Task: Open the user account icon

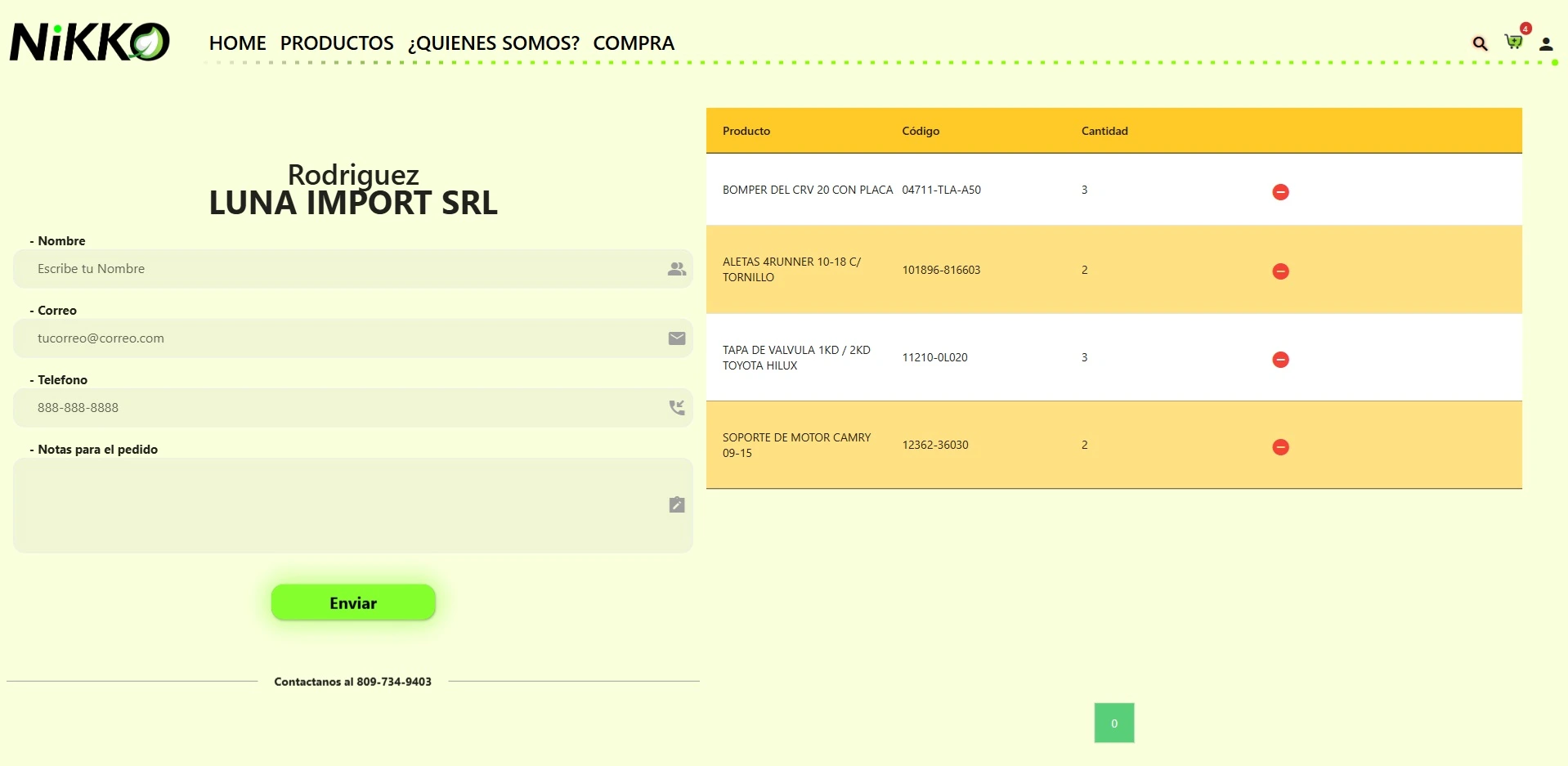Action: [x=1546, y=44]
